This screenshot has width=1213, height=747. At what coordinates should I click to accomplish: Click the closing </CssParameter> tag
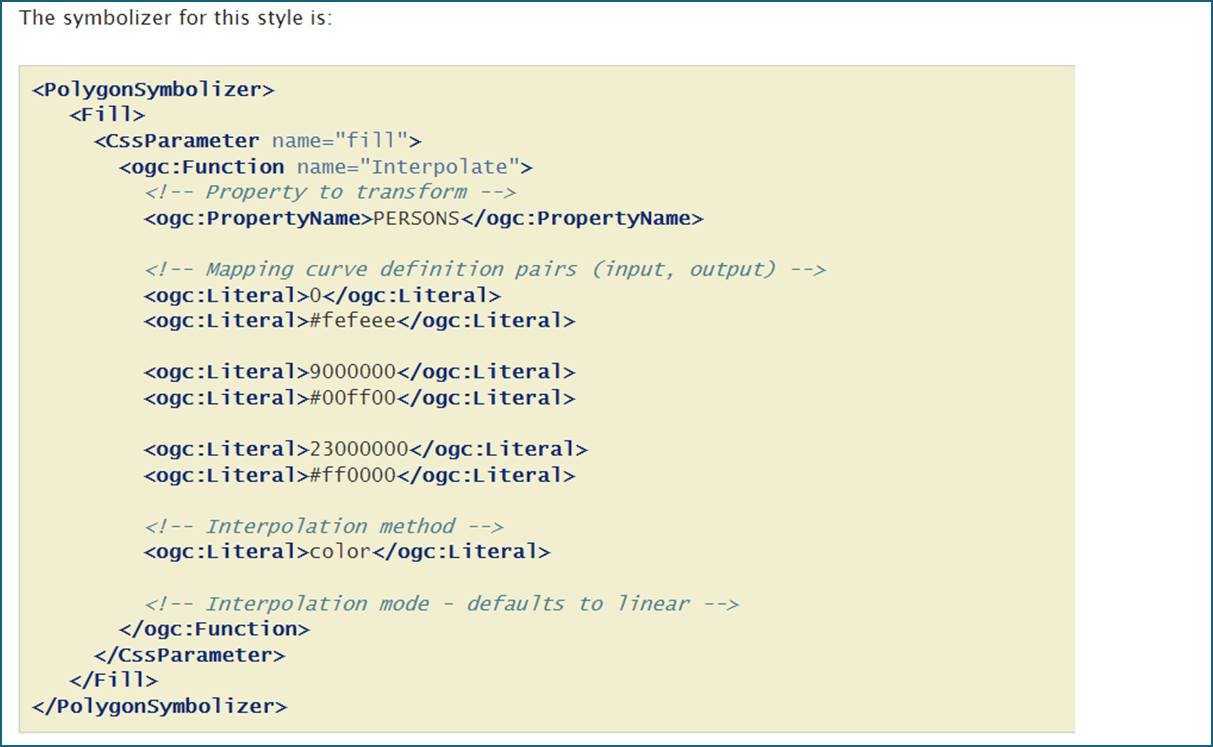point(190,655)
